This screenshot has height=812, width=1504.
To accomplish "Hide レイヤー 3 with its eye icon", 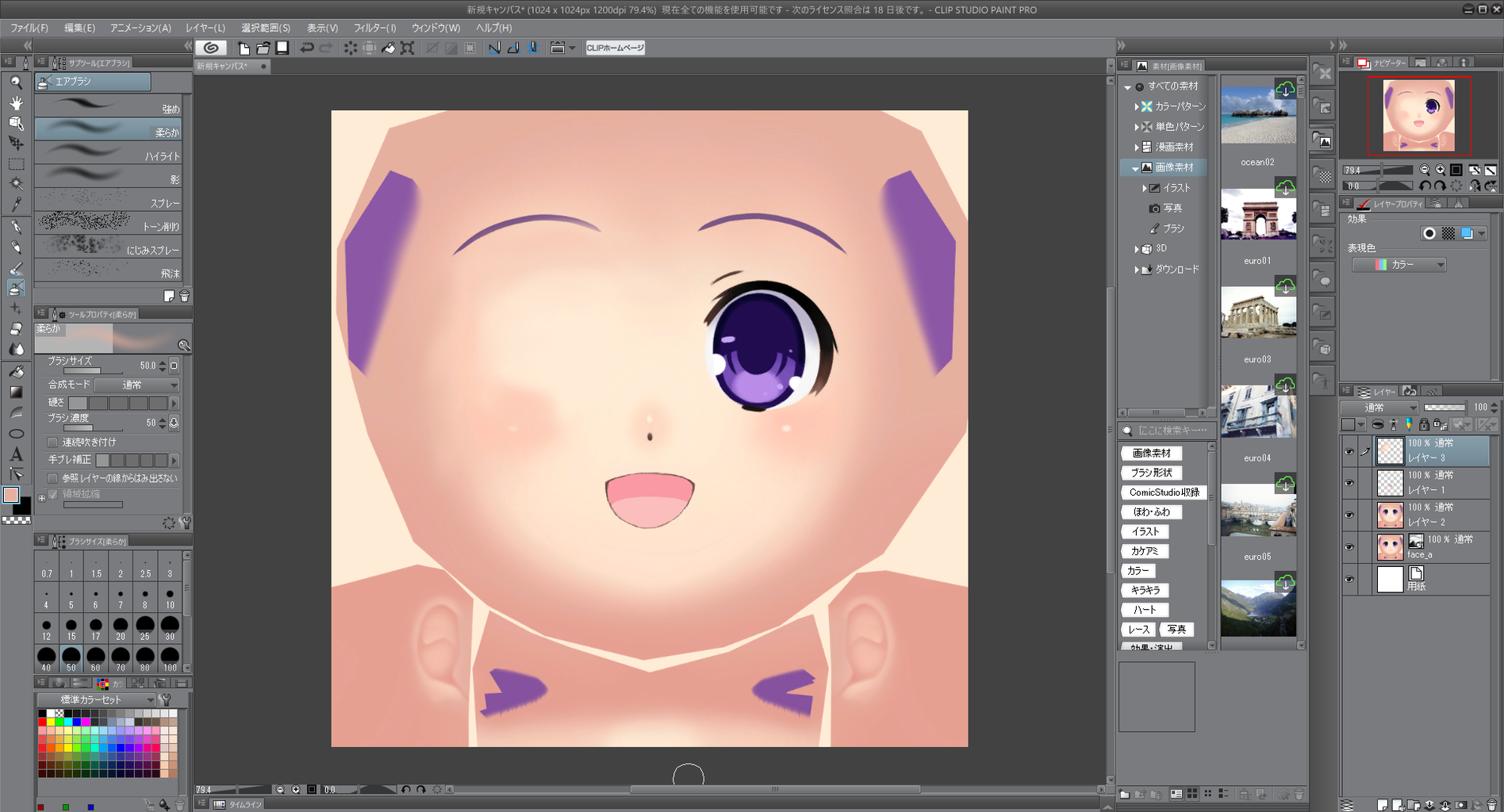I will click(x=1349, y=451).
